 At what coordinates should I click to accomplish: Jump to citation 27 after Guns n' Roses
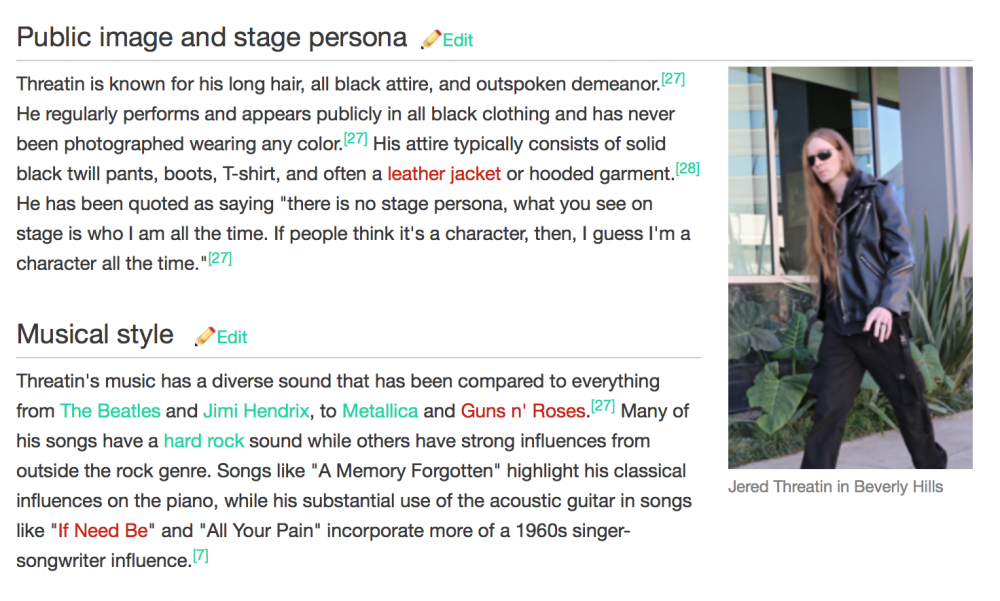tap(603, 406)
